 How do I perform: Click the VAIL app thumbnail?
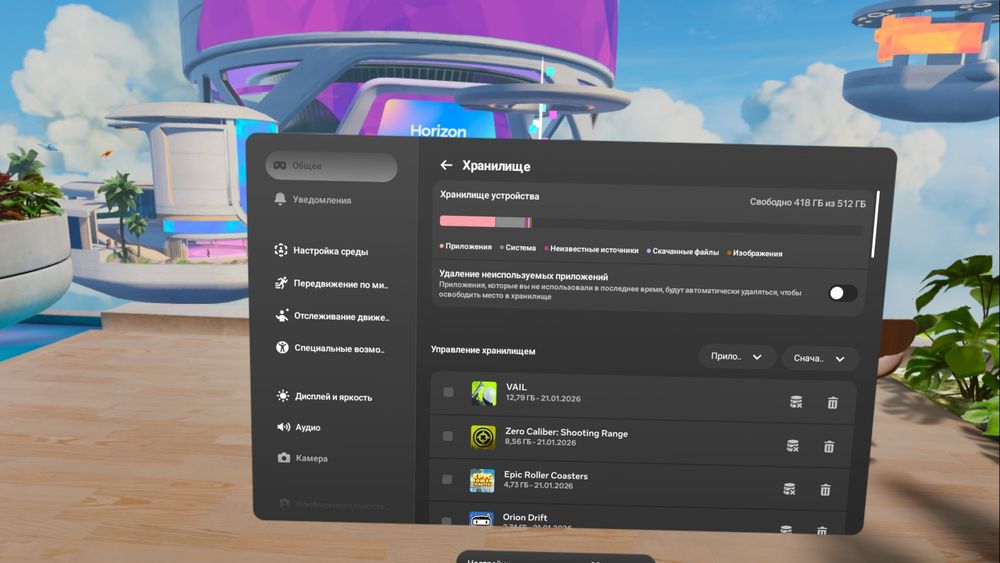[x=483, y=393]
